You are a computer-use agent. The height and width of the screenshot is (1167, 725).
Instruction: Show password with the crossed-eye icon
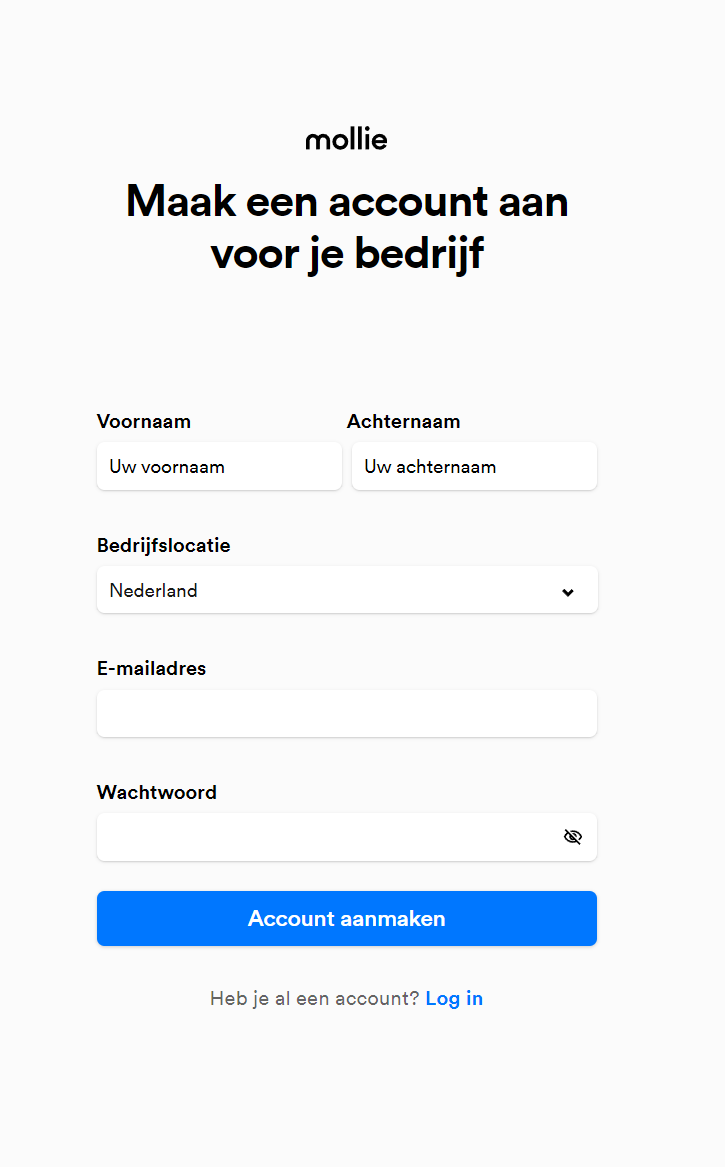[x=572, y=837]
